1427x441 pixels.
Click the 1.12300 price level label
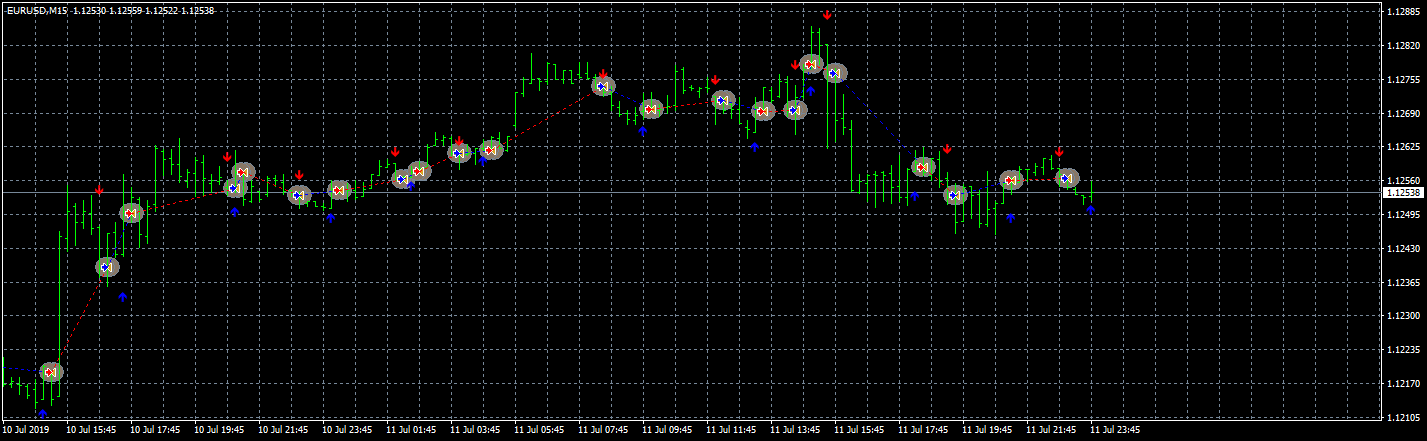(1402, 316)
